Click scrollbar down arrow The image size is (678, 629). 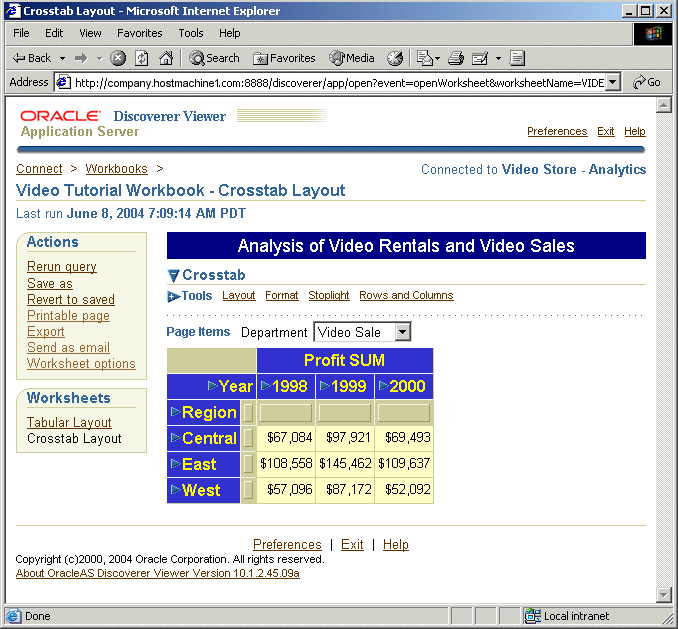coord(664,594)
